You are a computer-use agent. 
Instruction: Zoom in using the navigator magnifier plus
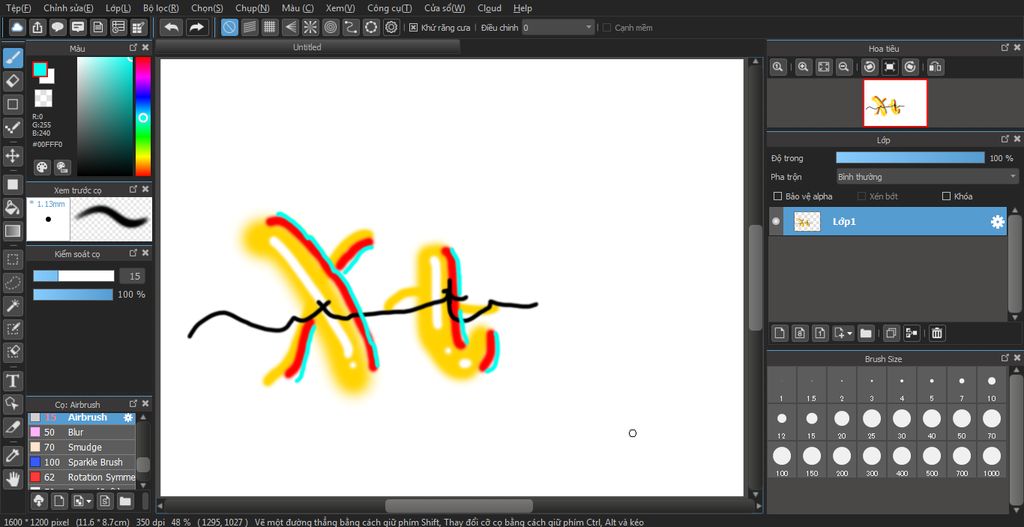pyautogui.click(x=803, y=67)
